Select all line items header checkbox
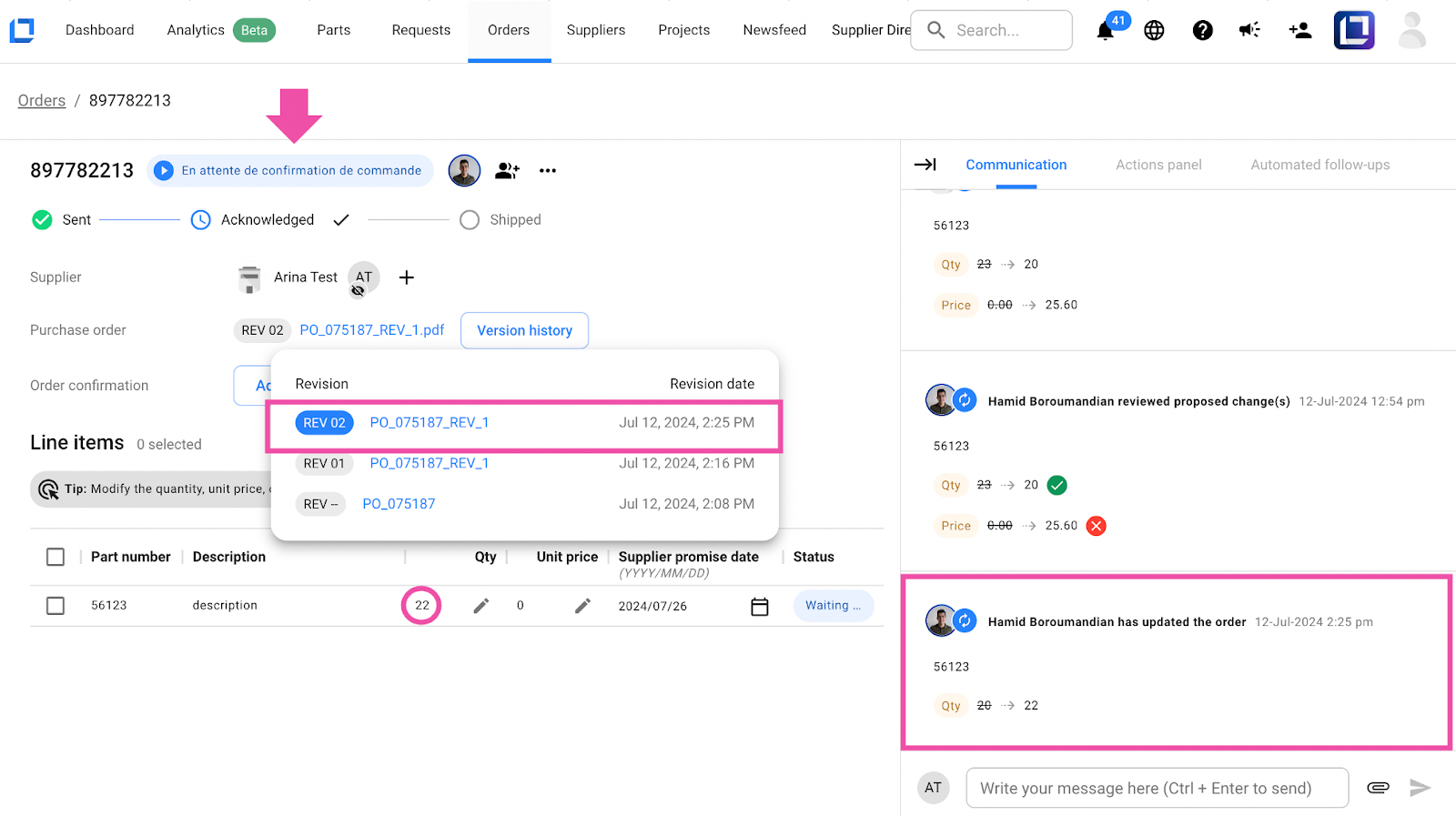This screenshot has height=816, width=1456. point(56,557)
